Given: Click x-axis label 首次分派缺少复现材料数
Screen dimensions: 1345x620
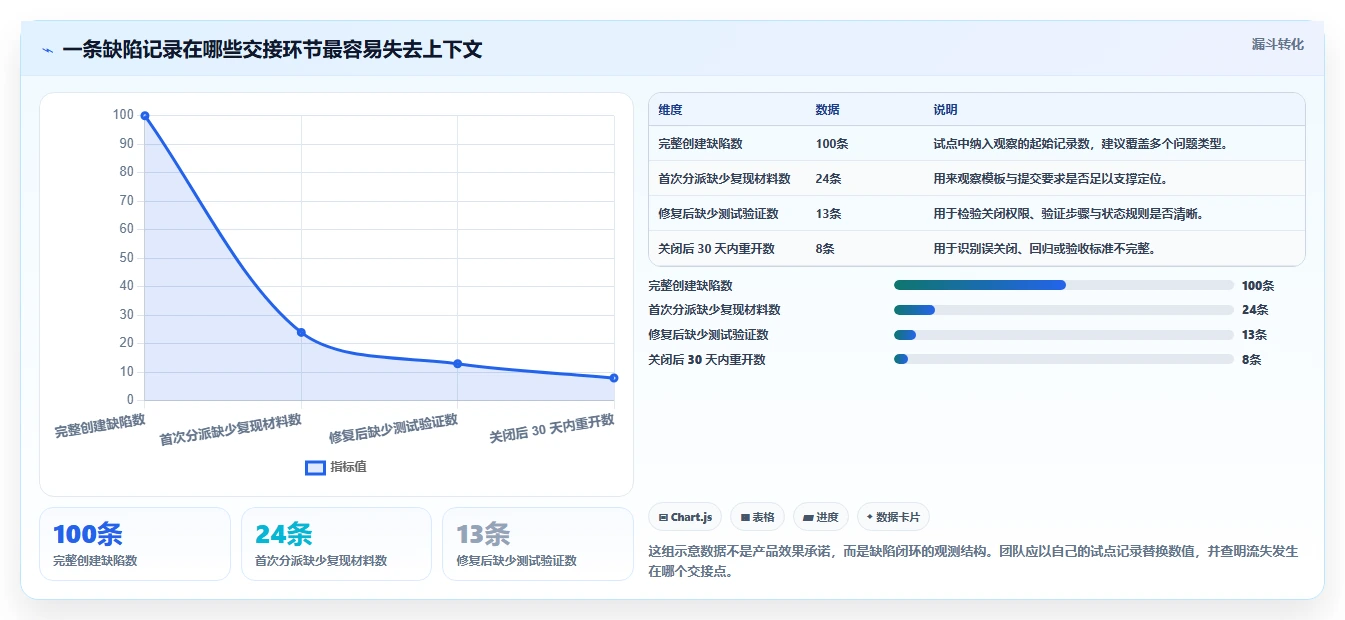Looking at the screenshot, I should click(x=231, y=430).
